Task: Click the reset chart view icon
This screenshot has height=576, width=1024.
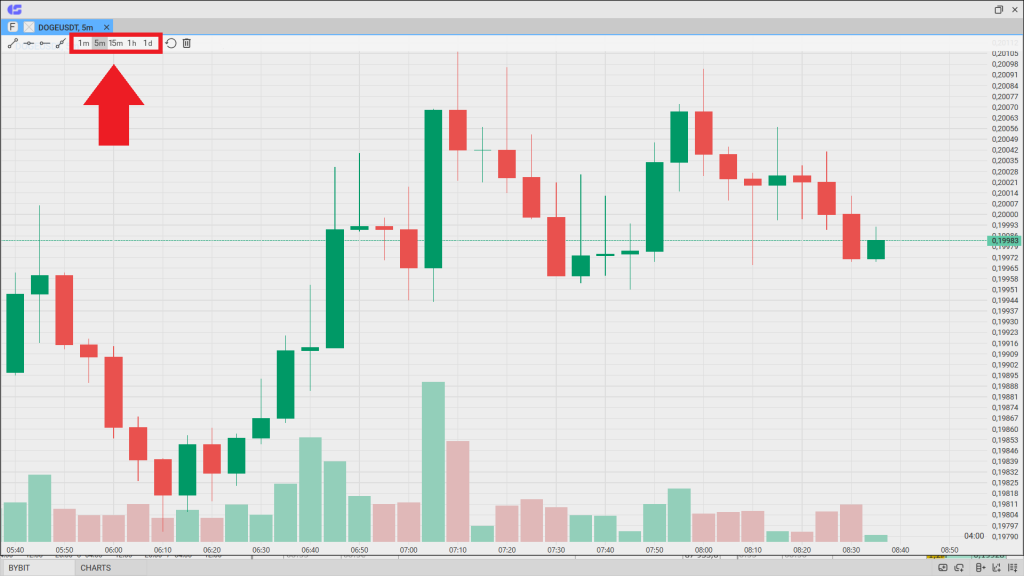Action: coord(171,43)
